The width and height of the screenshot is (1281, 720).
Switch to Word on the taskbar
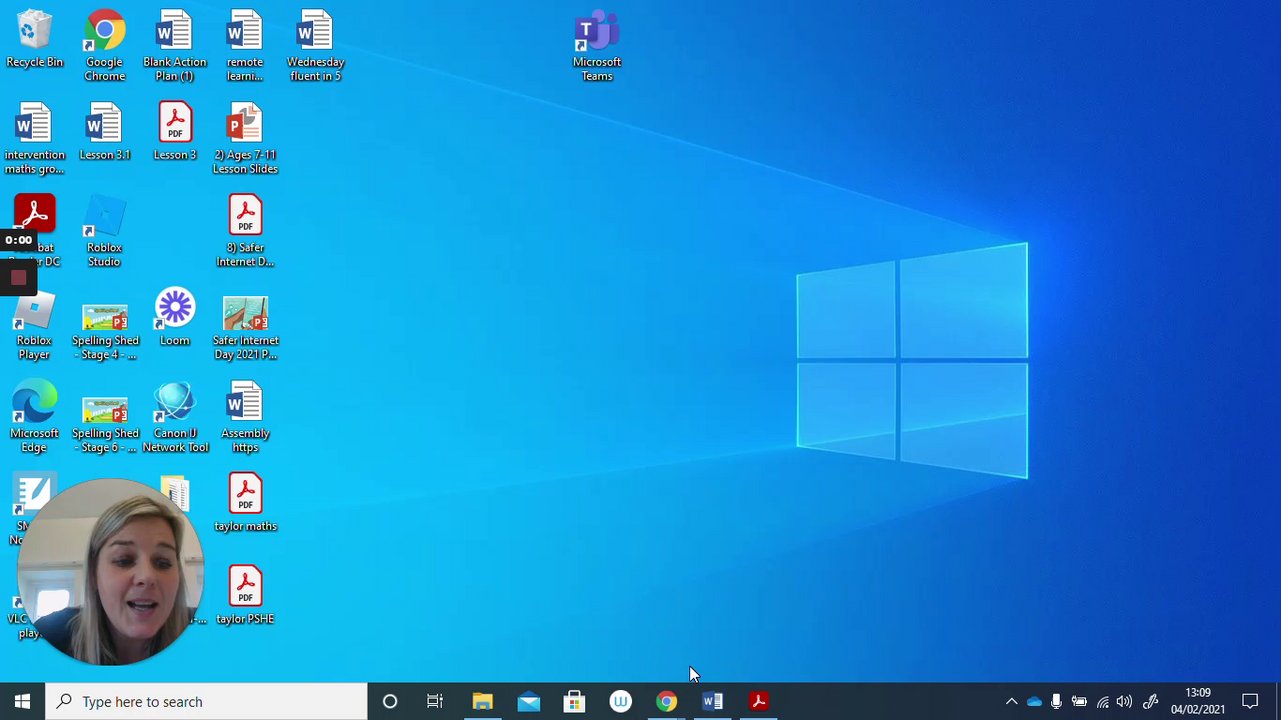712,702
